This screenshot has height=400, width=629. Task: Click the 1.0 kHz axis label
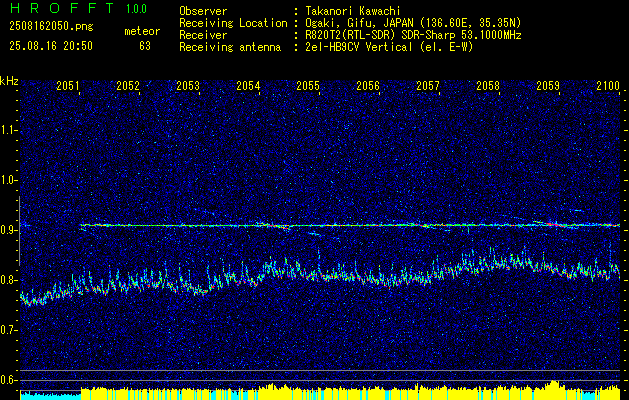(8, 180)
